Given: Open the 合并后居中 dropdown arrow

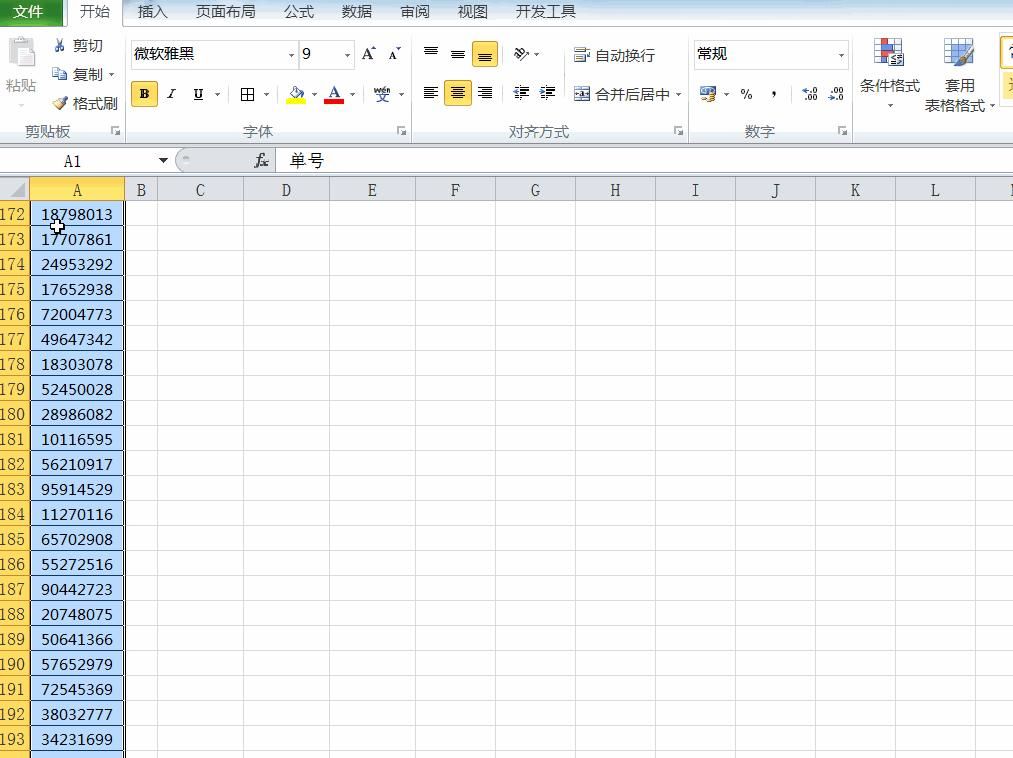Looking at the screenshot, I should coord(678,94).
